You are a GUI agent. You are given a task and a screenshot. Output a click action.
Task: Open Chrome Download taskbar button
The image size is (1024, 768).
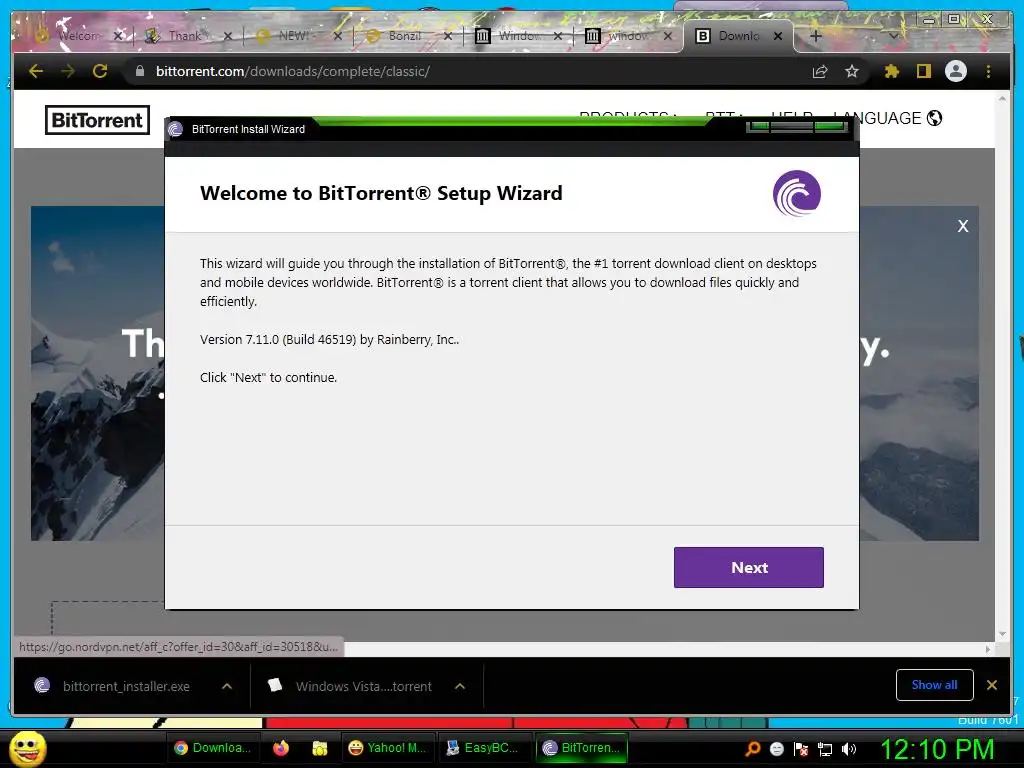pyautogui.click(x=213, y=748)
